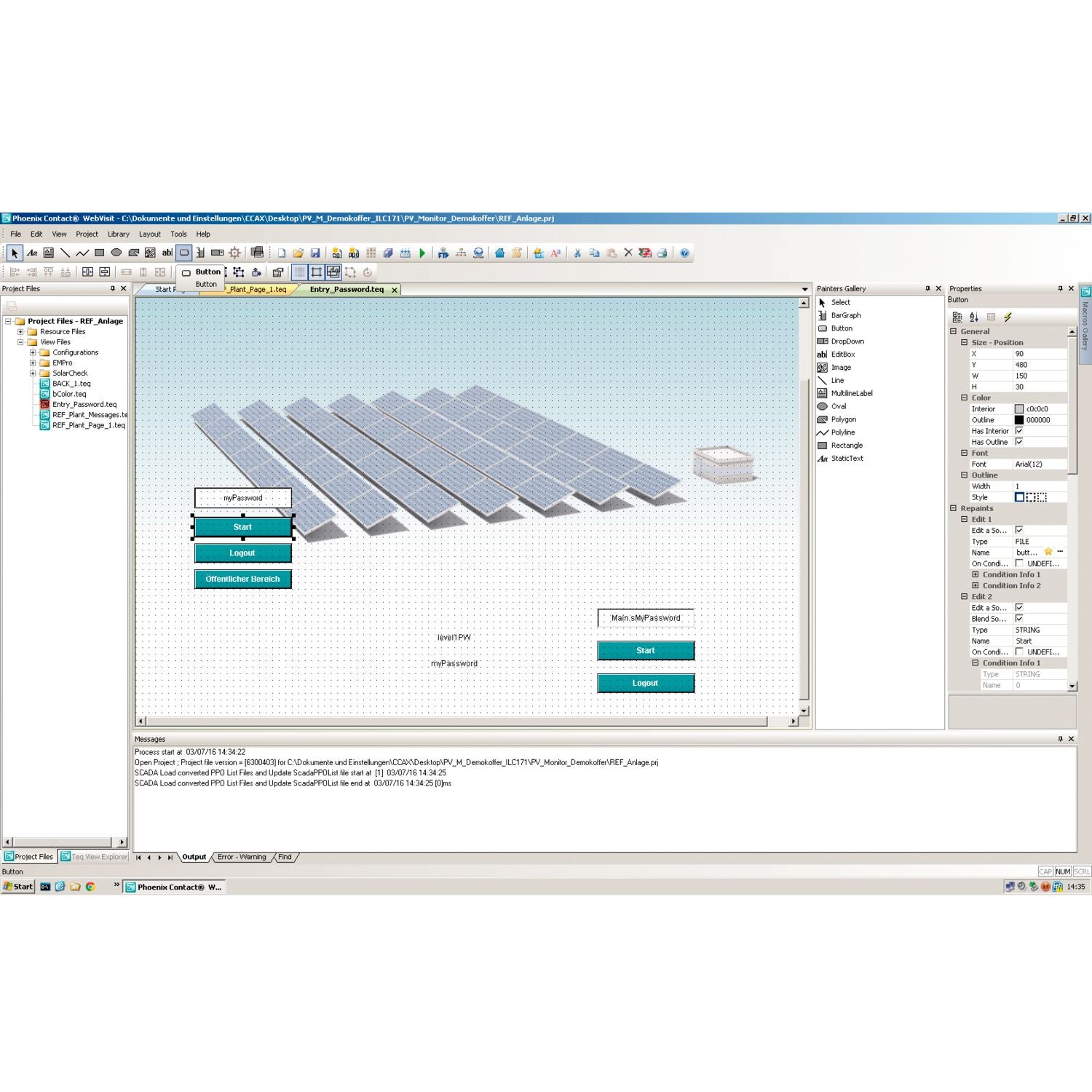Image resolution: width=1092 pixels, height=1092 pixels.
Task: Open BACK_1.teq in the project tree
Action: 71,384
